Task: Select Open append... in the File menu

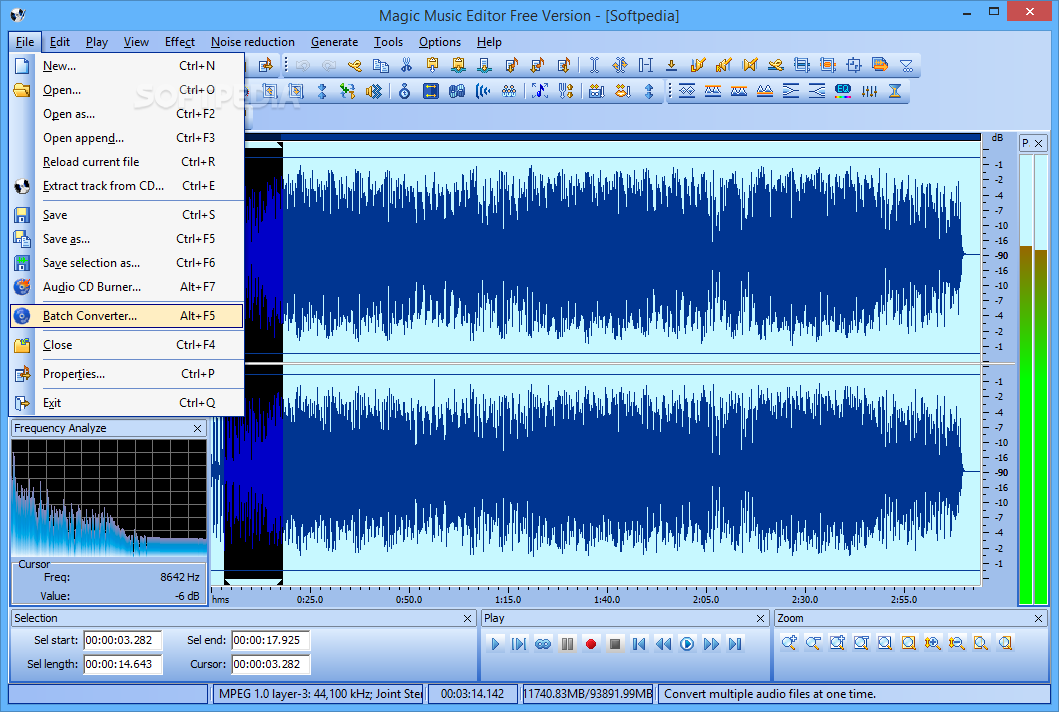Action: (127, 138)
